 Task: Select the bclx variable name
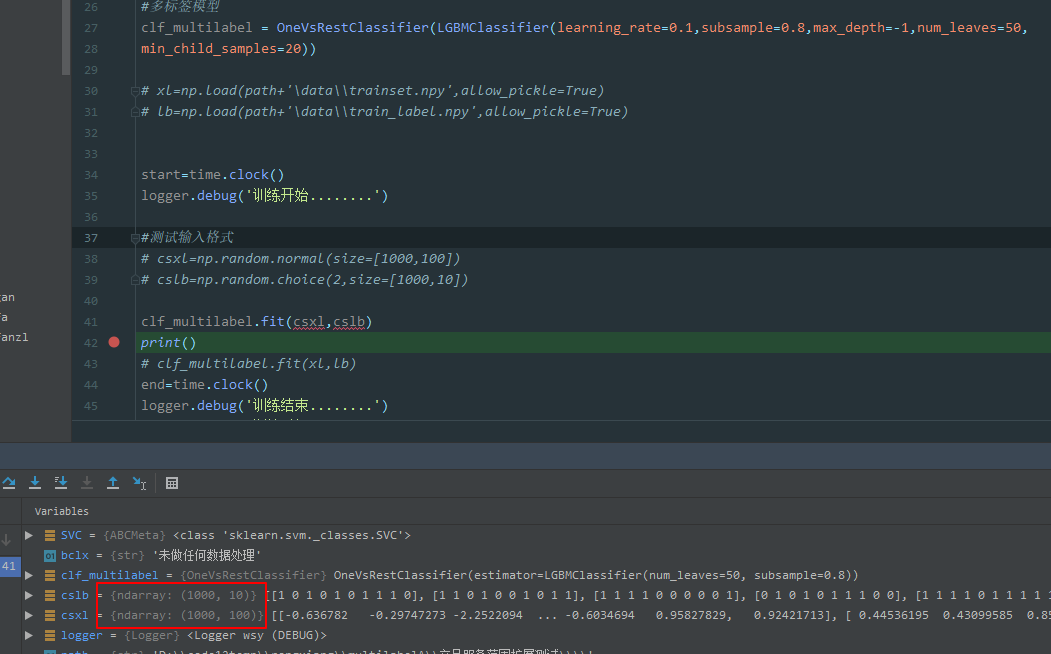point(74,555)
